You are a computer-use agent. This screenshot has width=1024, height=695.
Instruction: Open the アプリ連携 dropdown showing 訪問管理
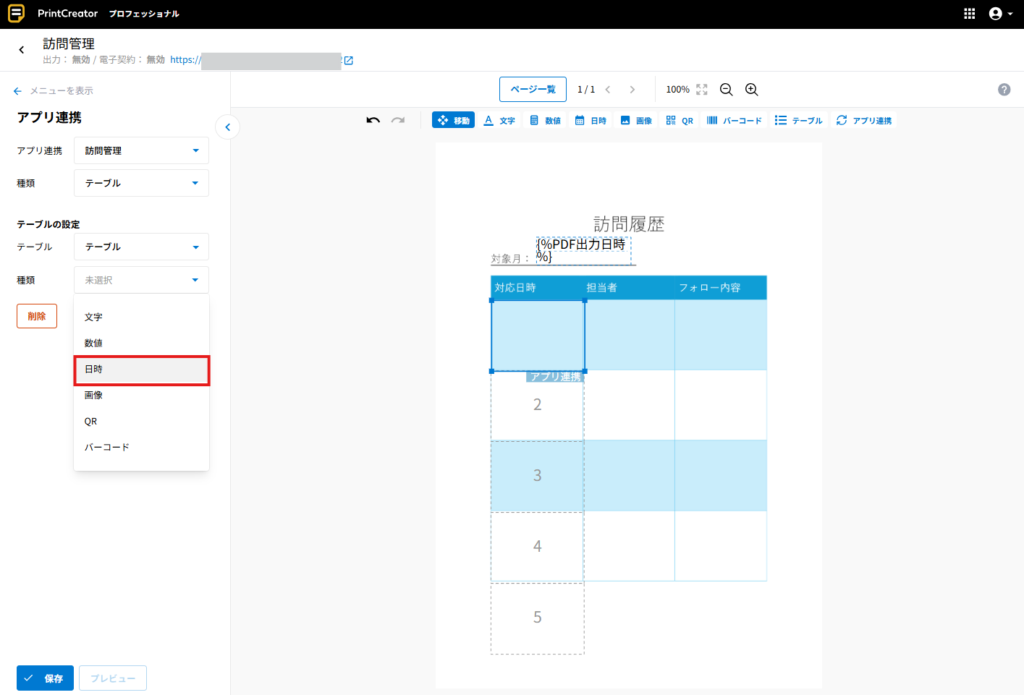pos(141,151)
